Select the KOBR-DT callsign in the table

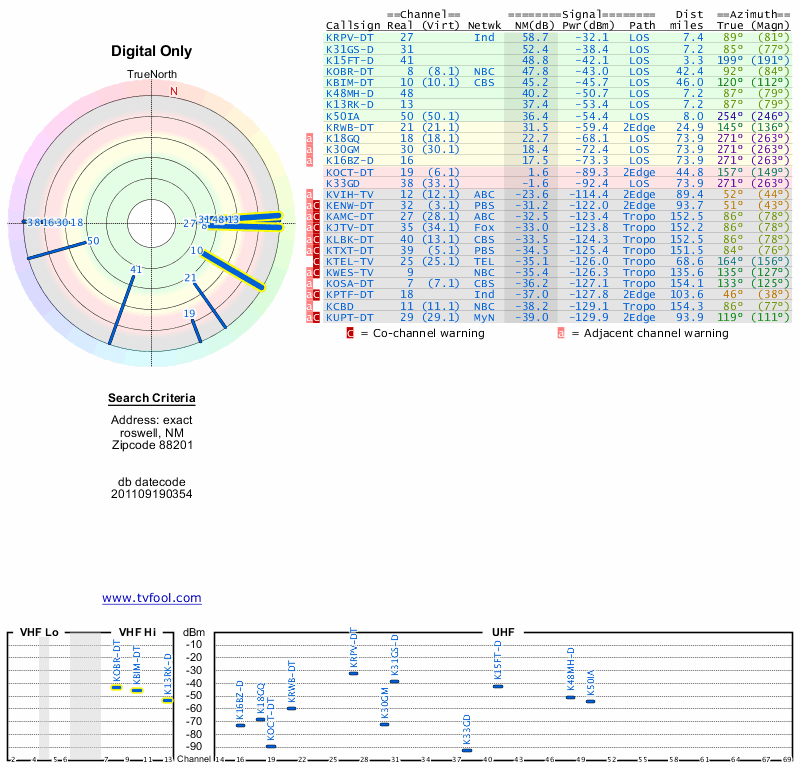click(349, 71)
